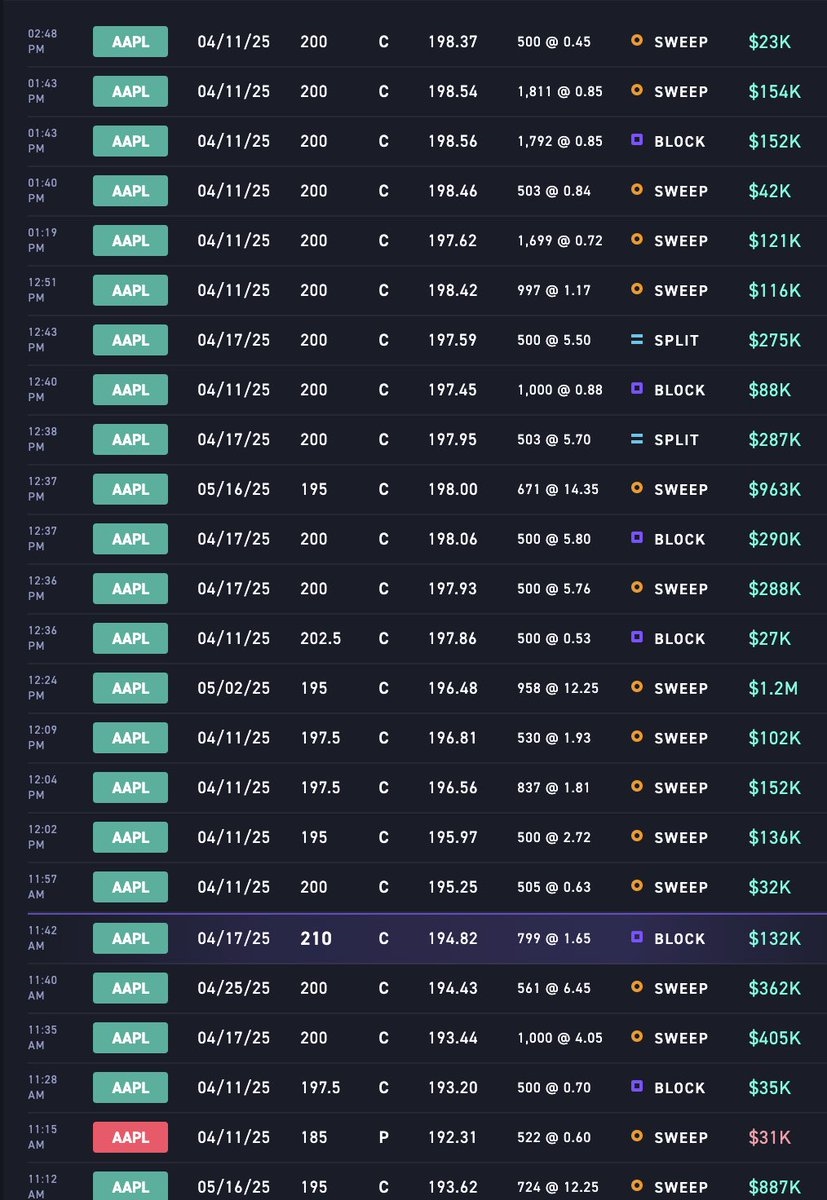Select the AAPL badge on the 11:42 AM row

pyautogui.click(x=130, y=938)
